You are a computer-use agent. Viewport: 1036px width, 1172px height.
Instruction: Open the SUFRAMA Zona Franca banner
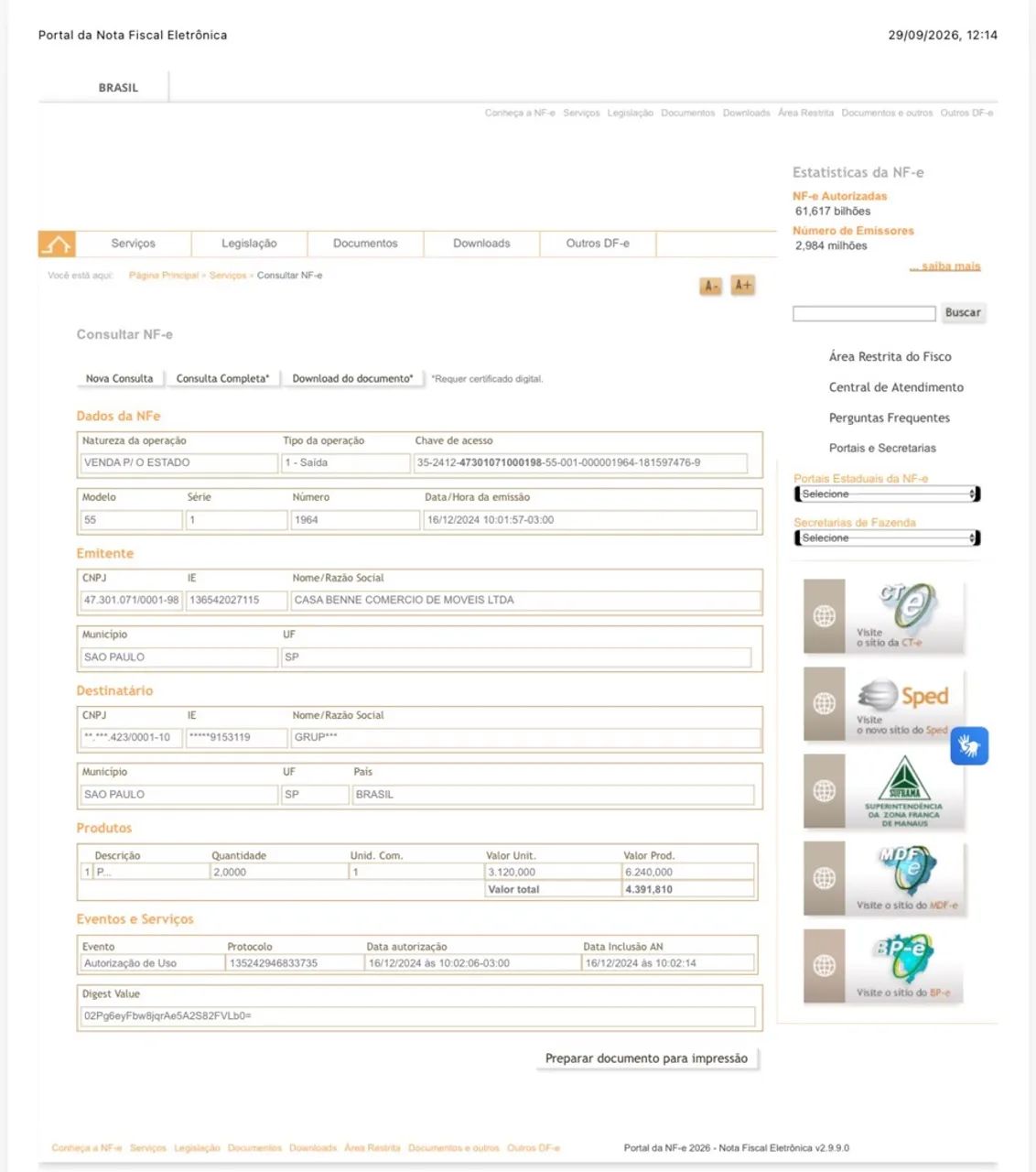(883, 792)
